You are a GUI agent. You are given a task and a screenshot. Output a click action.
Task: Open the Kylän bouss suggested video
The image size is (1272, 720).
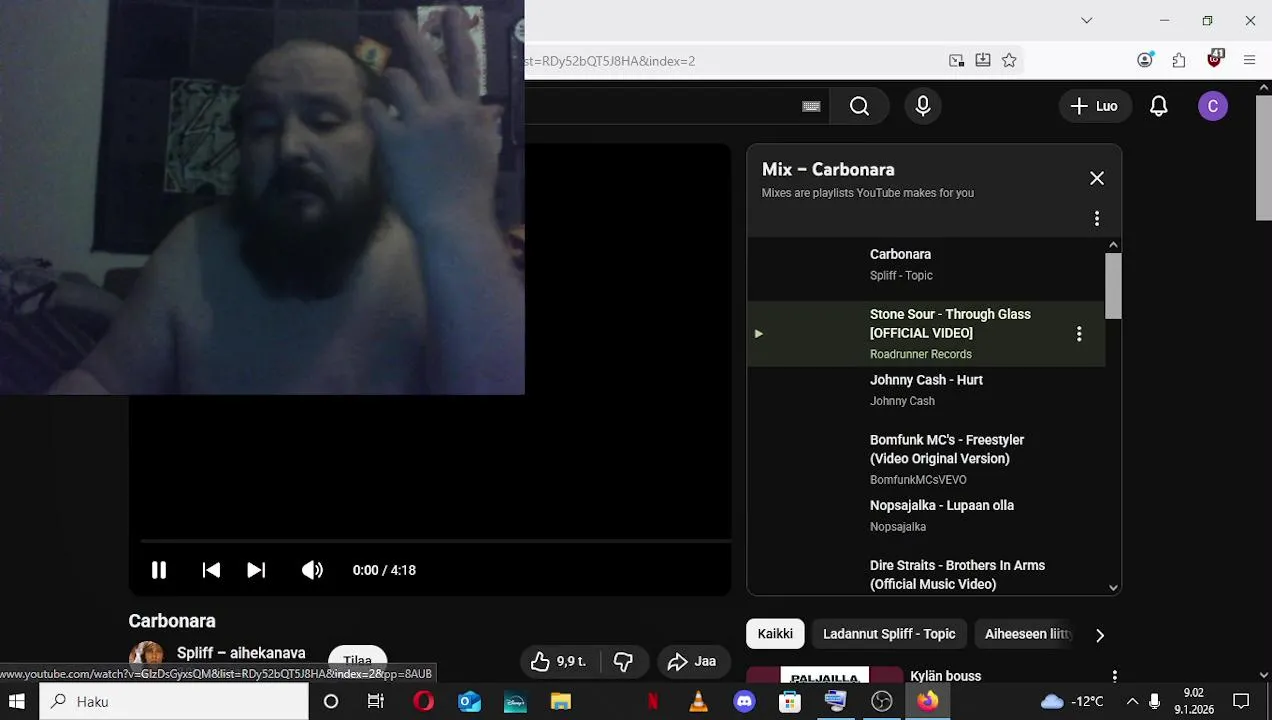(x=945, y=676)
